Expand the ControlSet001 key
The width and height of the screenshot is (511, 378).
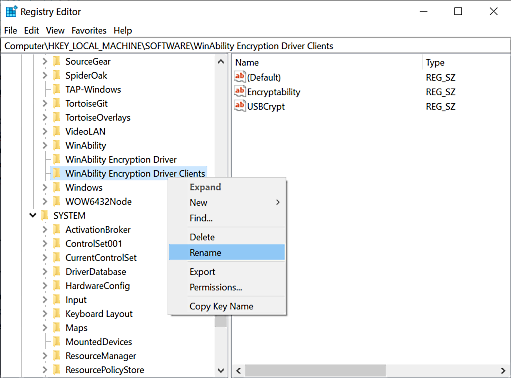click(45, 243)
